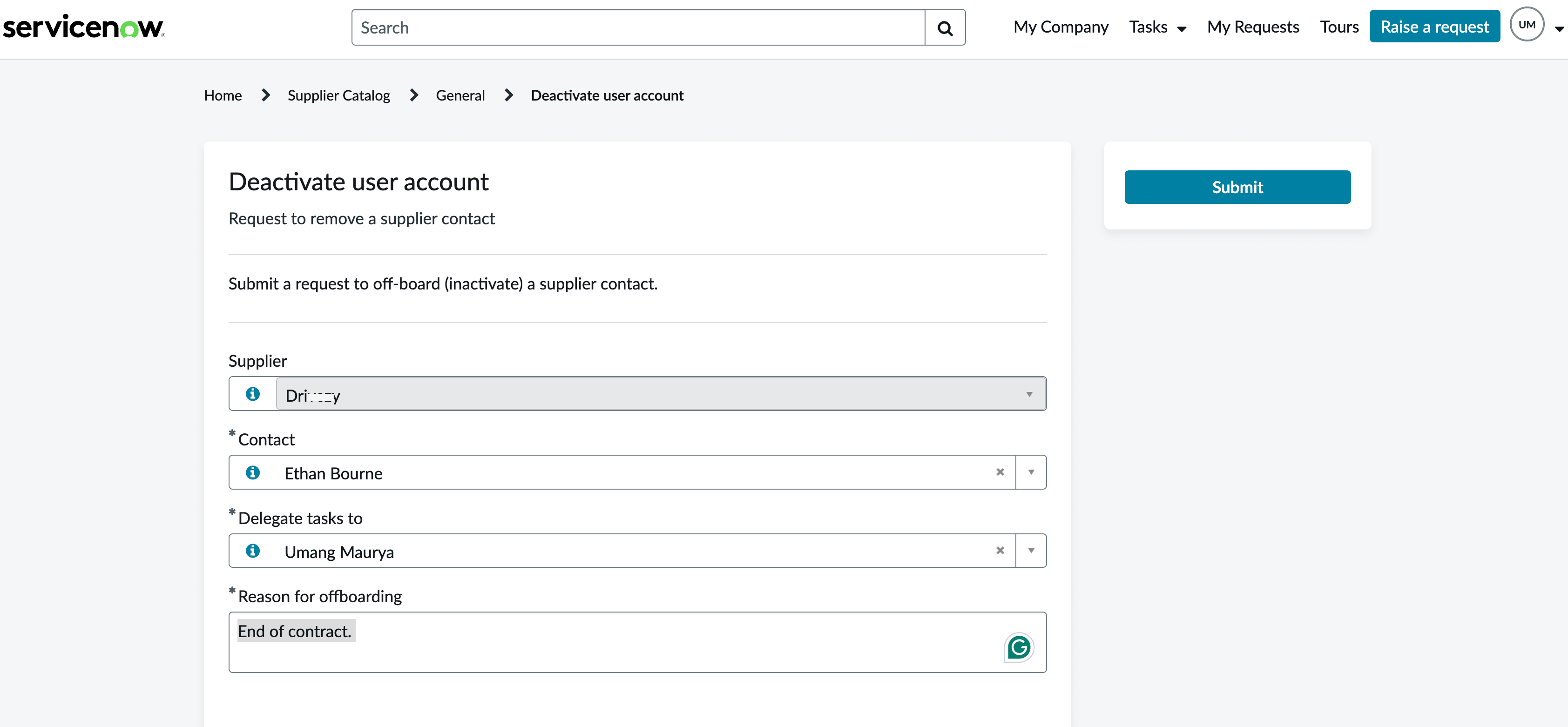Go to the Supplier Catalog breadcrumb

pos(338,95)
